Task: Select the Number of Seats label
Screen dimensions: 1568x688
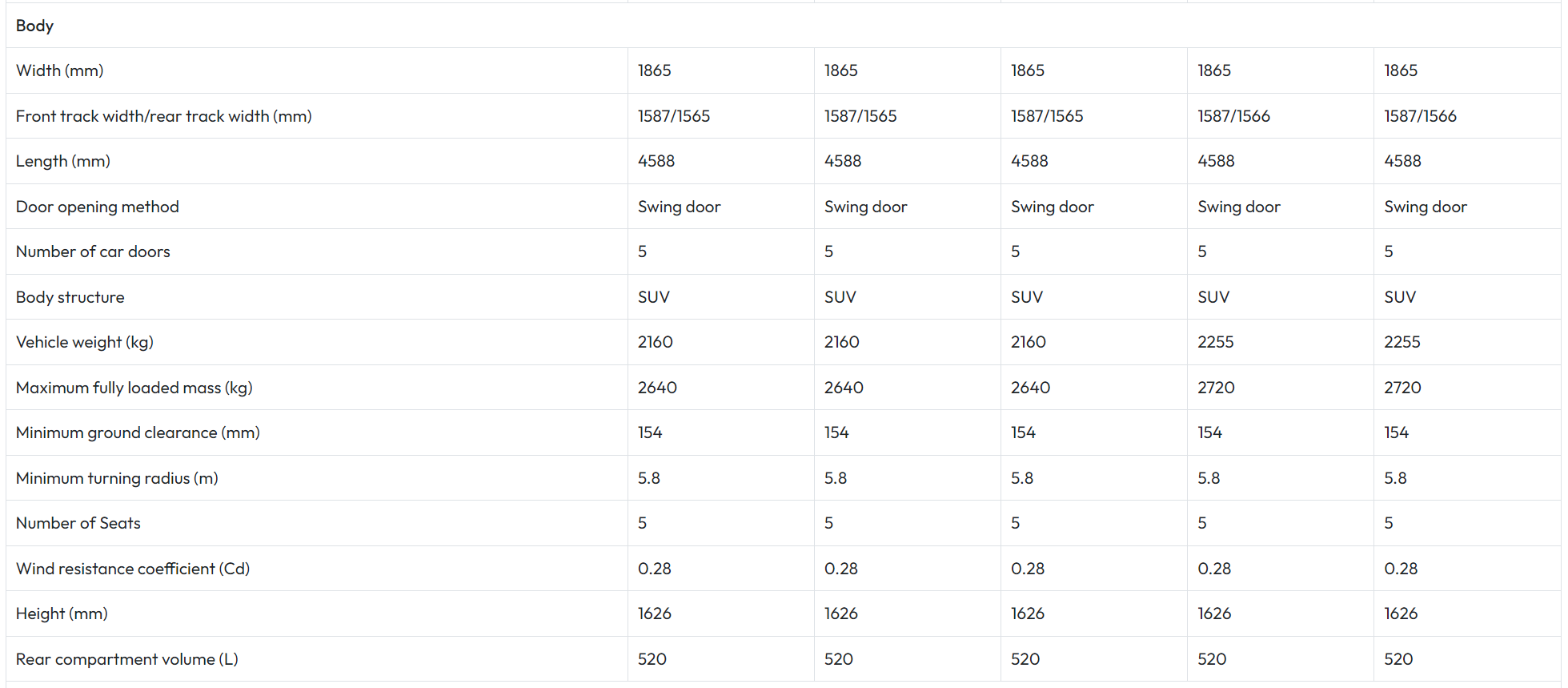Action: pos(78,523)
